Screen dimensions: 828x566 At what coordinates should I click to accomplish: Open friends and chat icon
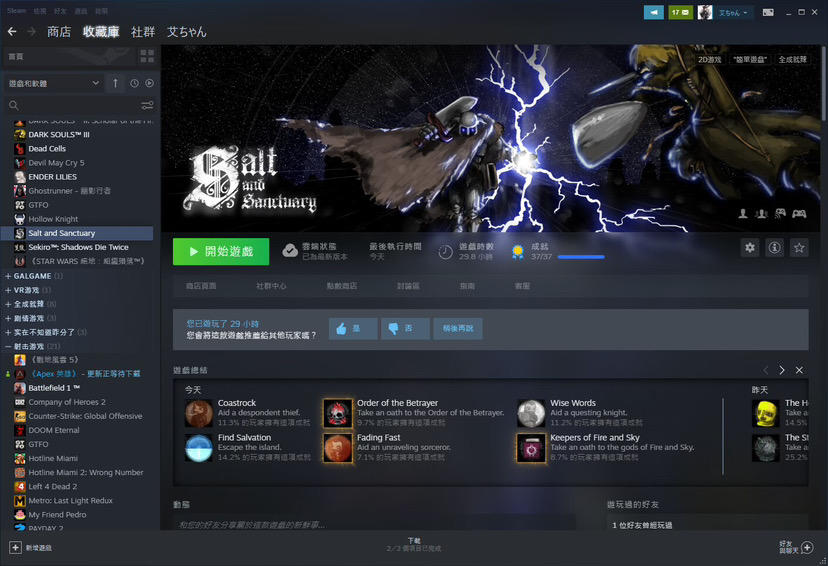[807, 548]
